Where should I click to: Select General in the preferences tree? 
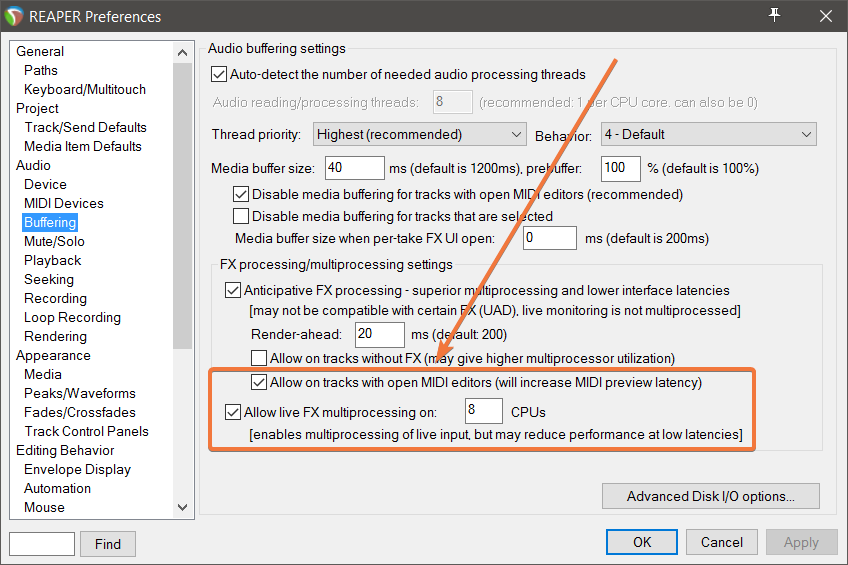click(40, 51)
